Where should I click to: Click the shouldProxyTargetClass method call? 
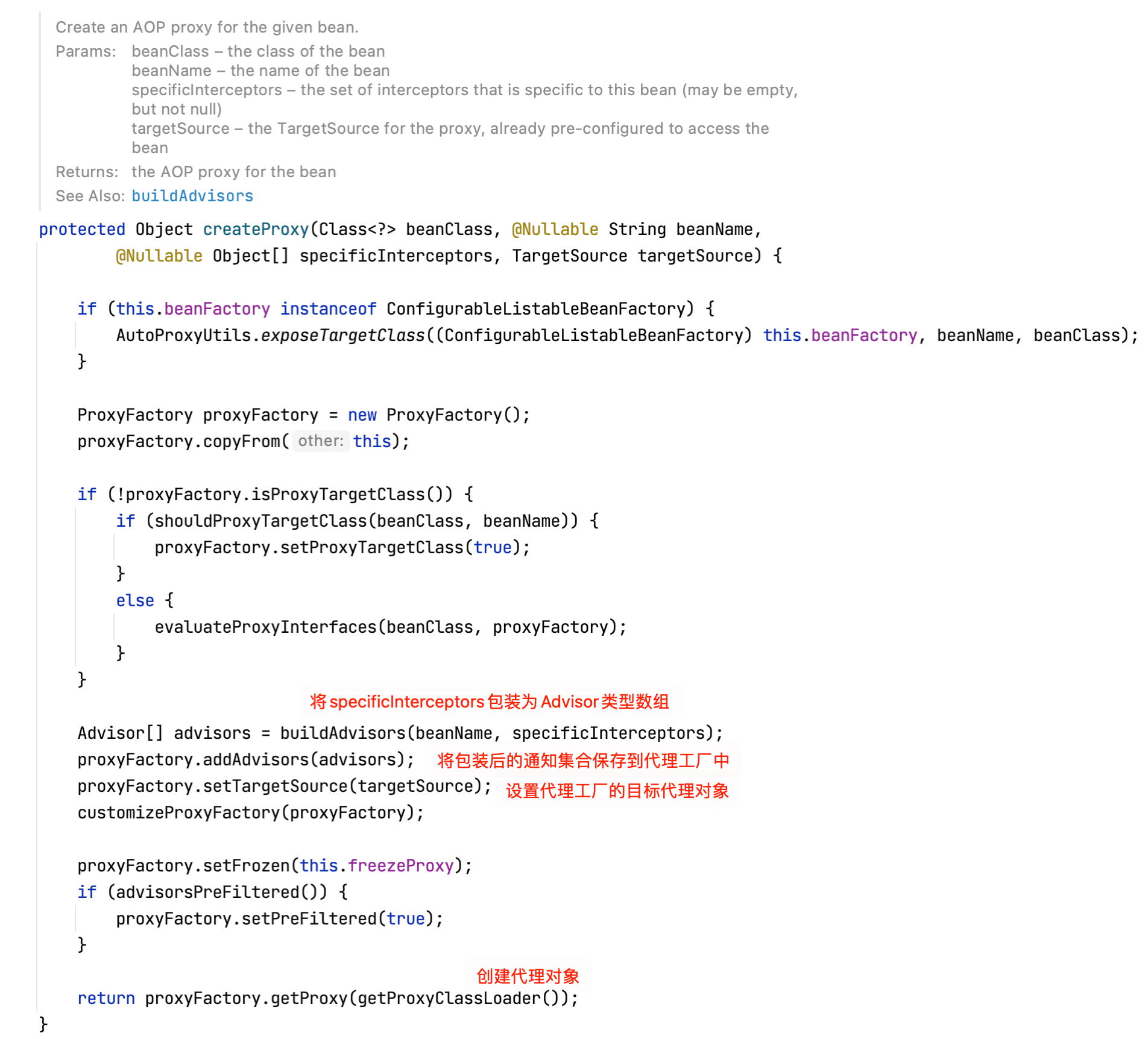[x=260, y=521]
